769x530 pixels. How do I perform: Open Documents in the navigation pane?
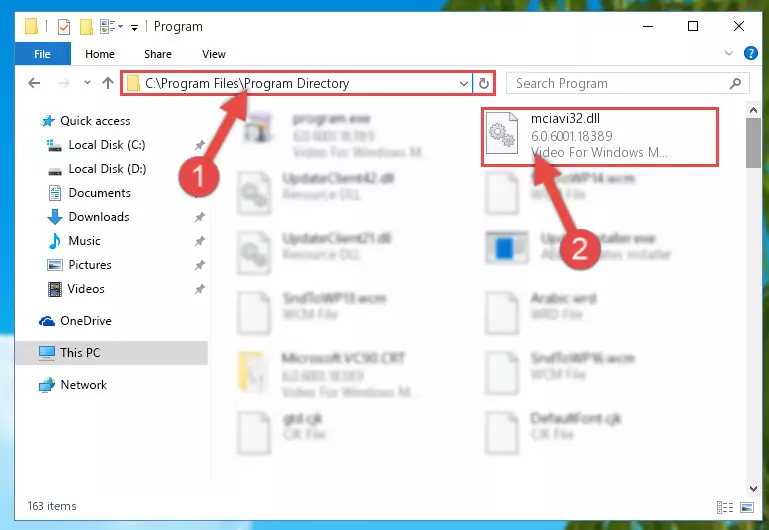(x=99, y=193)
